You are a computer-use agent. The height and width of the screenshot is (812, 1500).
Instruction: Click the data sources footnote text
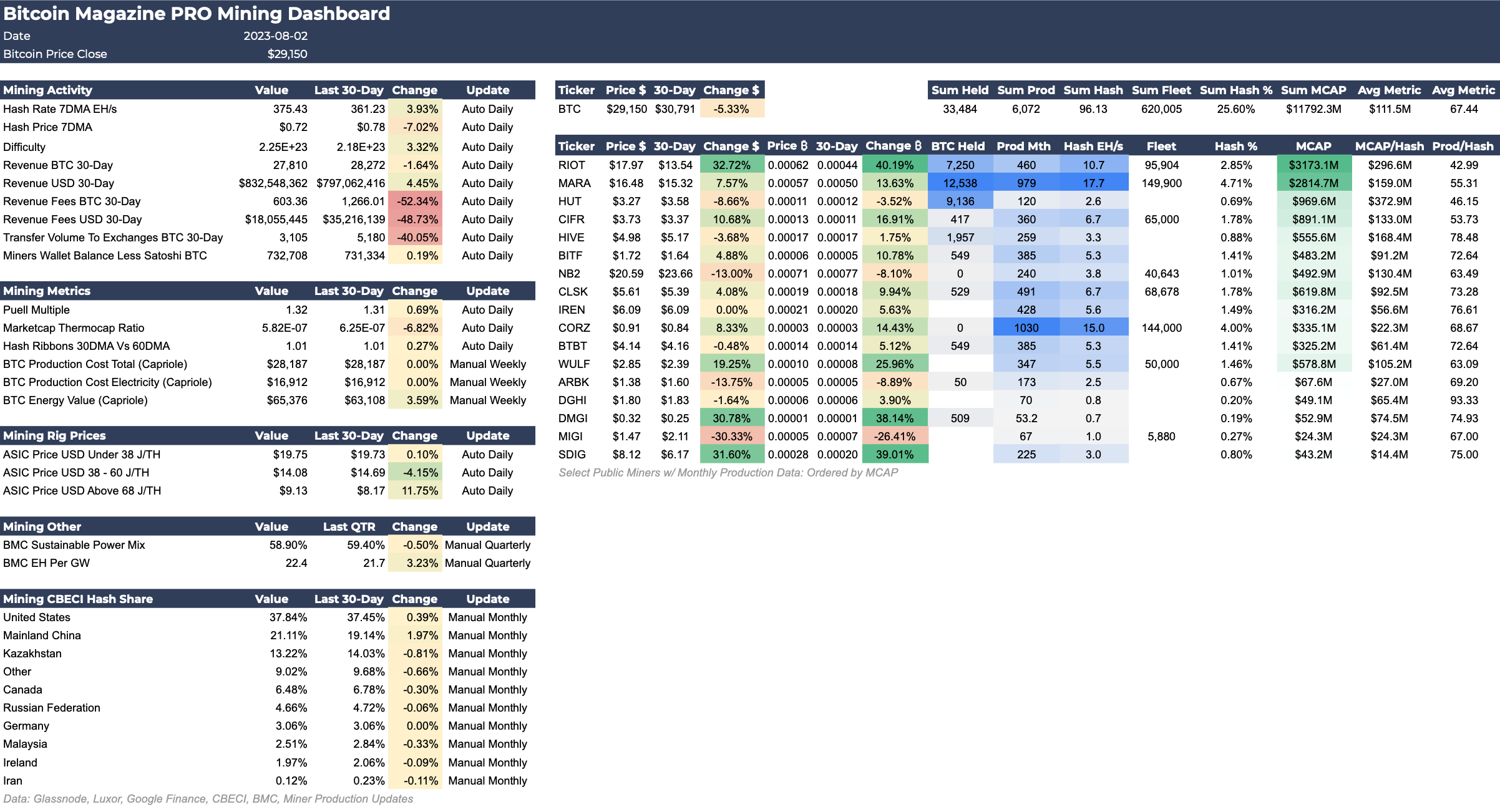click(x=208, y=799)
